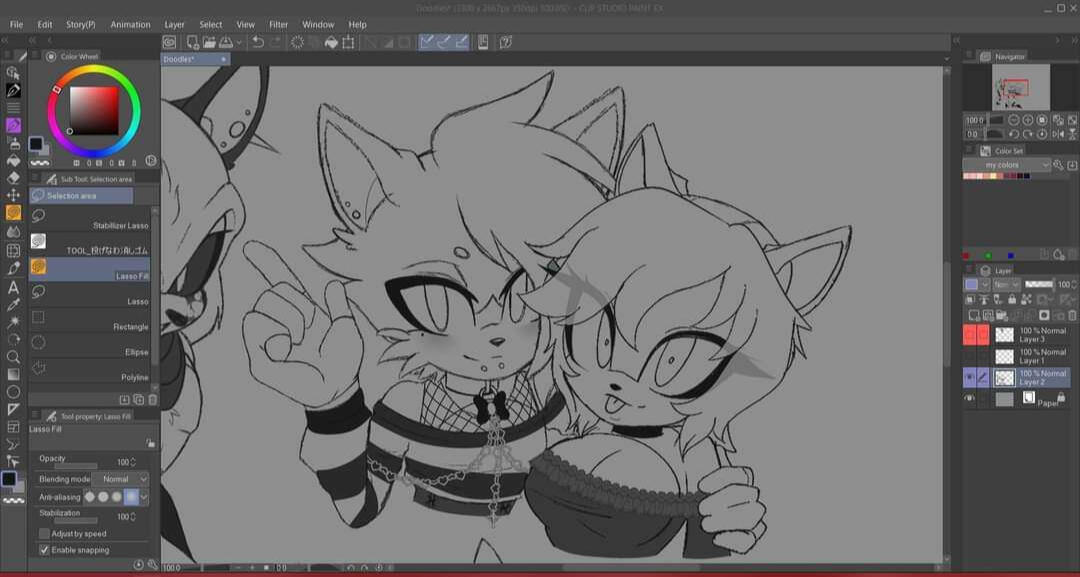Pick the Eyedropper tool
1080x577 pixels.
click(x=13, y=305)
